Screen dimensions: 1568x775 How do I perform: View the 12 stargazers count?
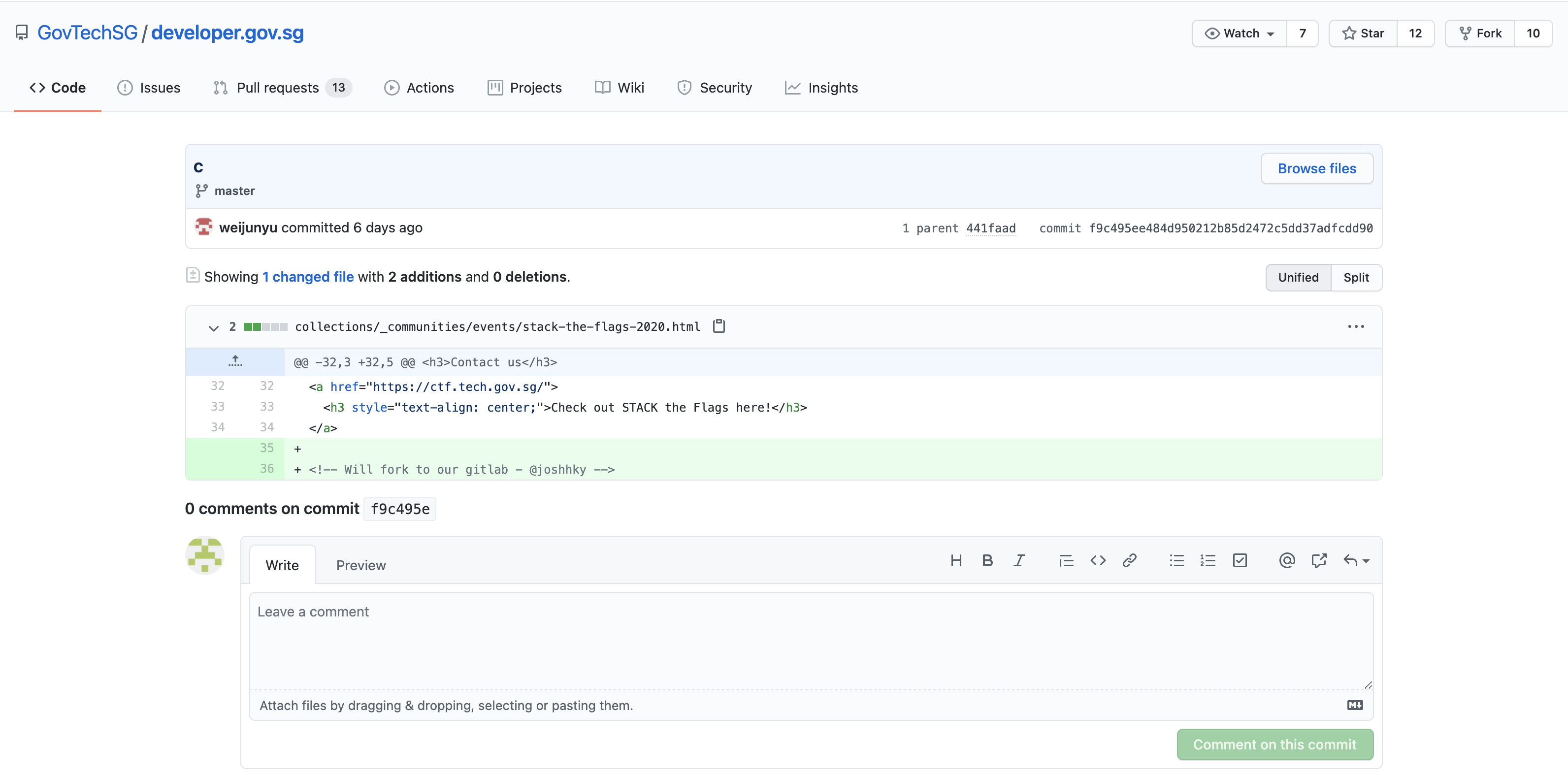(1415, 33)
